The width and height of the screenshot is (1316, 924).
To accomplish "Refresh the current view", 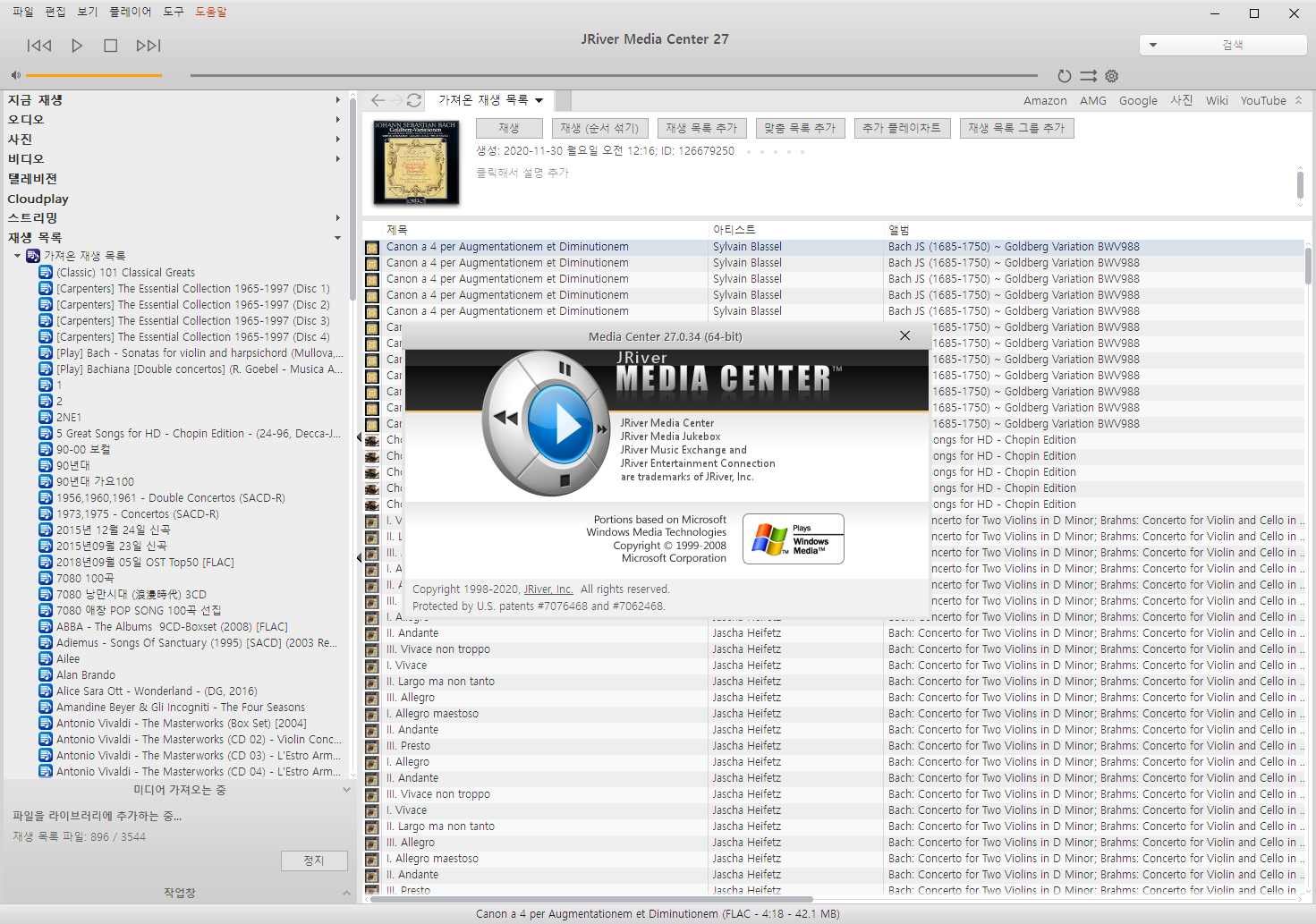I will [x=414, y=100].
